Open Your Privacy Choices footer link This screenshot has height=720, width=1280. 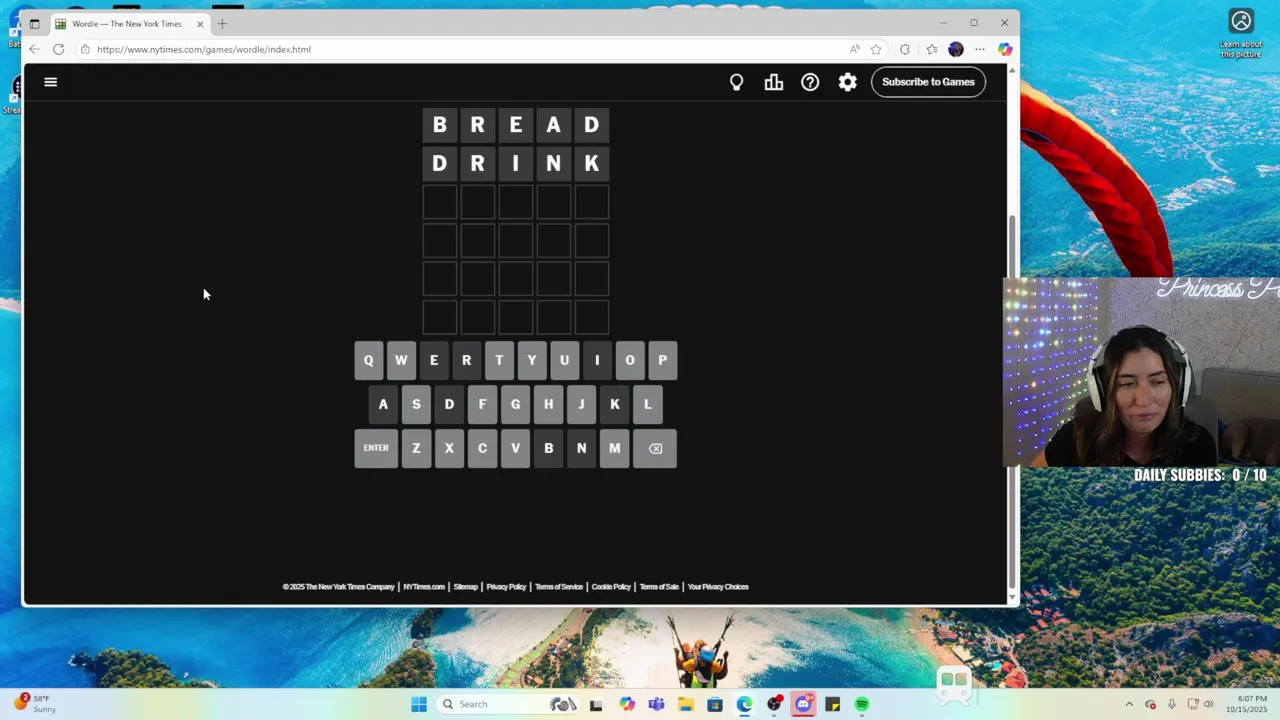(x=718, y=587)
